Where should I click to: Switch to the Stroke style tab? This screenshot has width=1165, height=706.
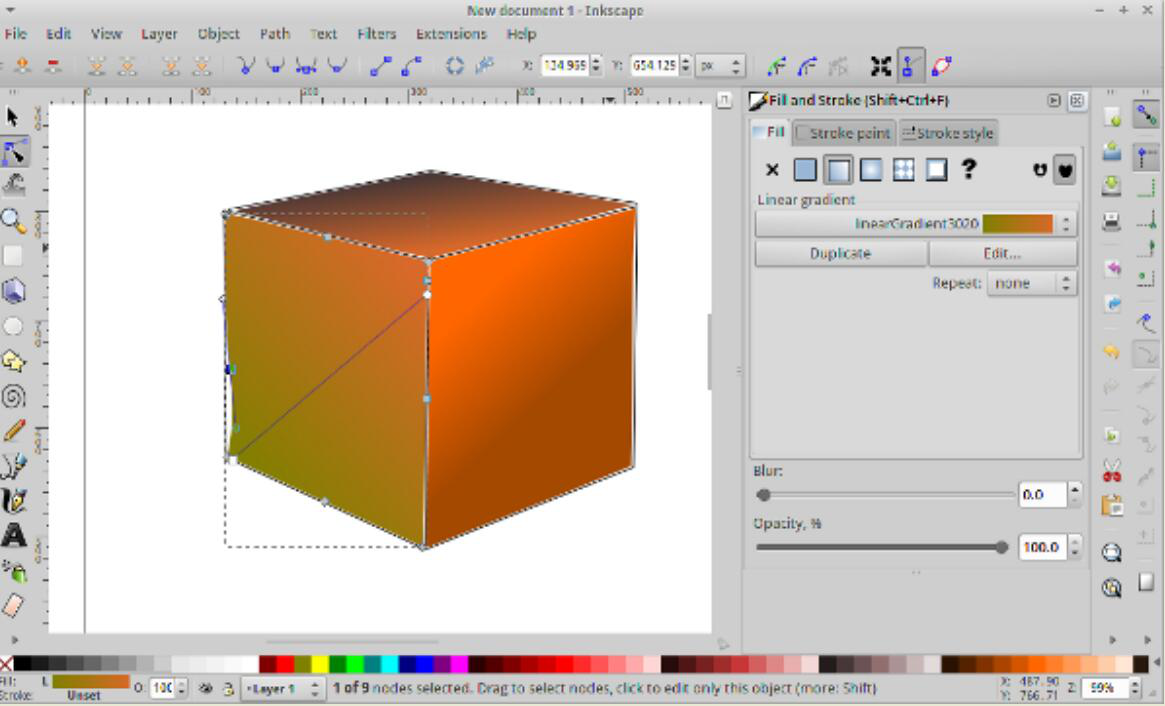coord(948,133)
